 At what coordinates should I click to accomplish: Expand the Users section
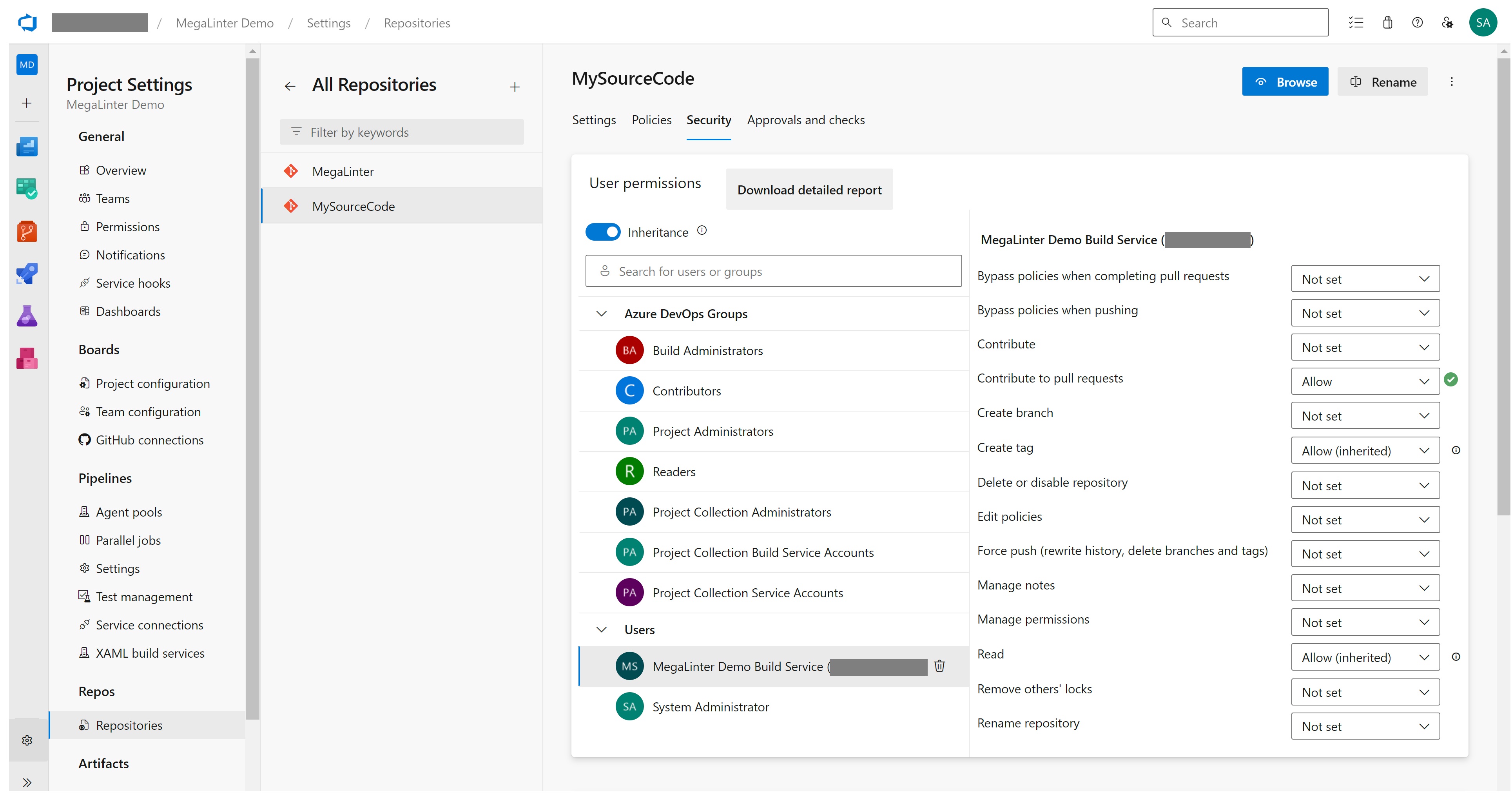pos(601,630)
